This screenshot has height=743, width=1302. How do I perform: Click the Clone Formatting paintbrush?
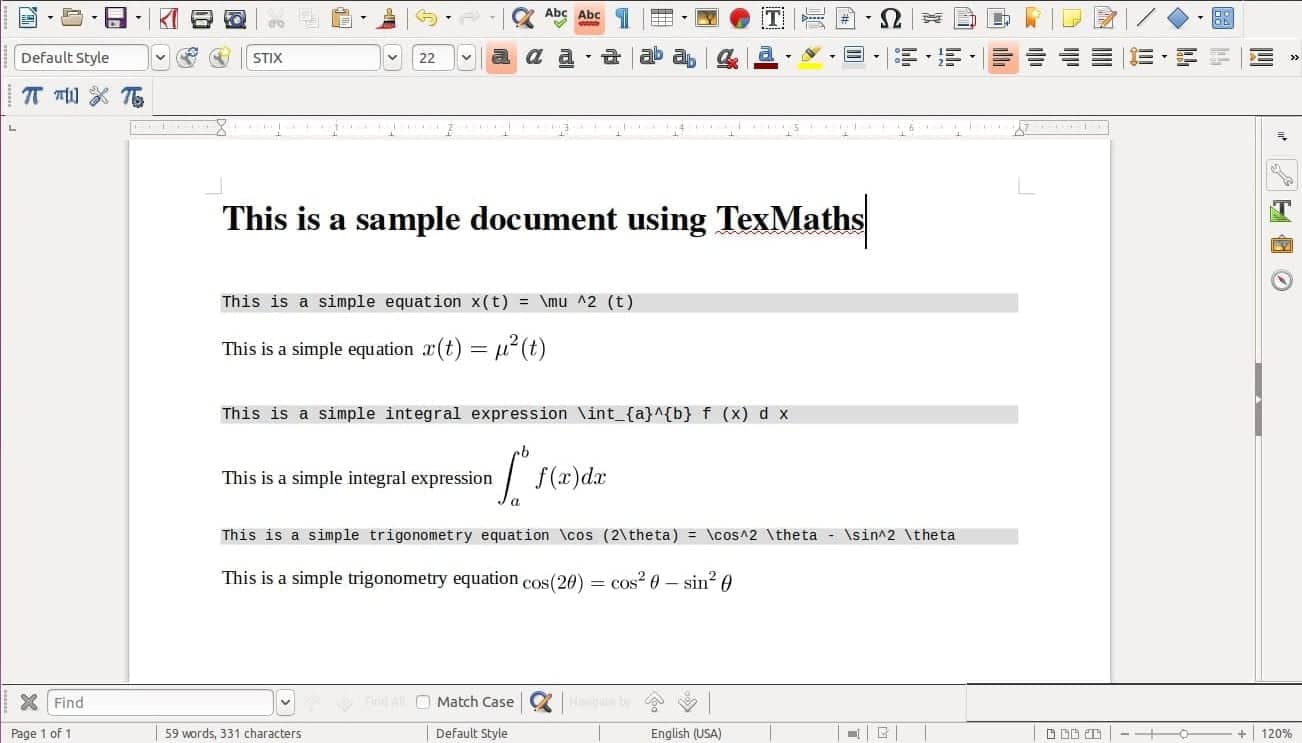388,18
